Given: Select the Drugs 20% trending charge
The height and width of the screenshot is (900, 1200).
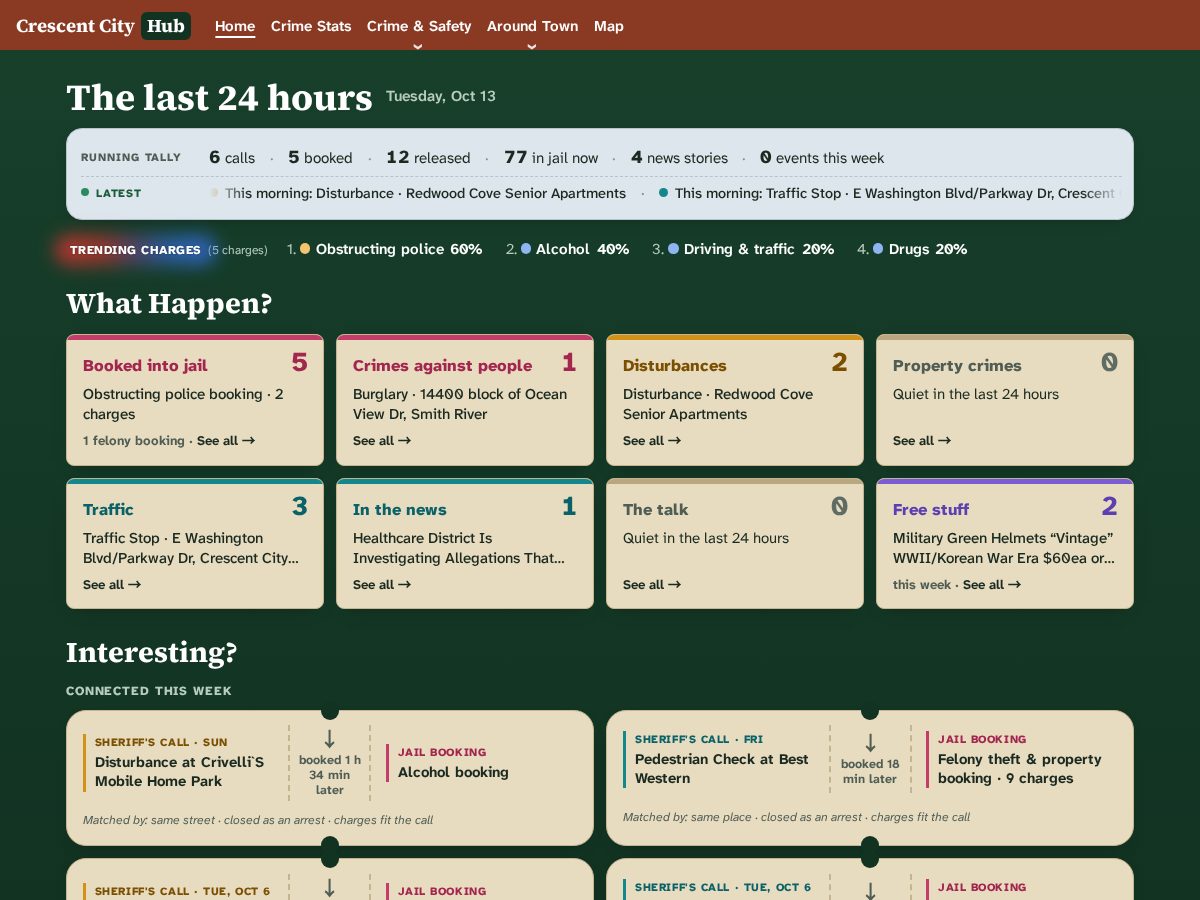Looking at the screenshot, I should 912,249.
